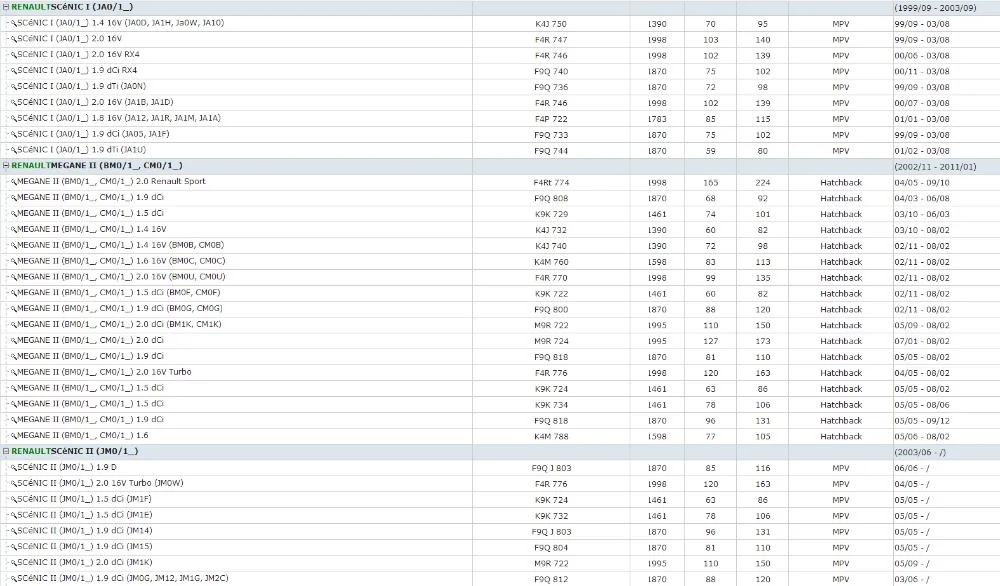Collapse the RENAULT MEGANE II (BM0/1_, CM0/1_) group
This screenshot has height=586, width=1000.
click(6, 166)
